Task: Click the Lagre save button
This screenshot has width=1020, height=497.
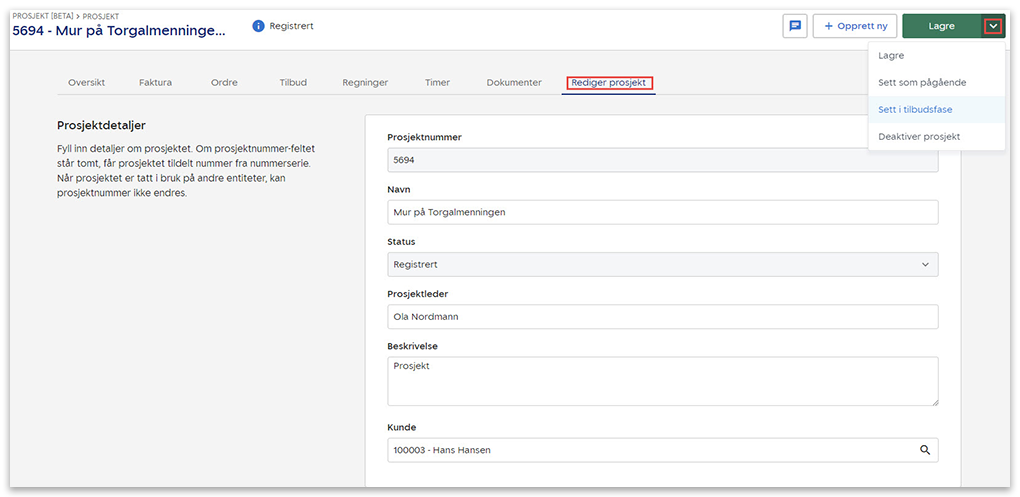Action: 941,27
